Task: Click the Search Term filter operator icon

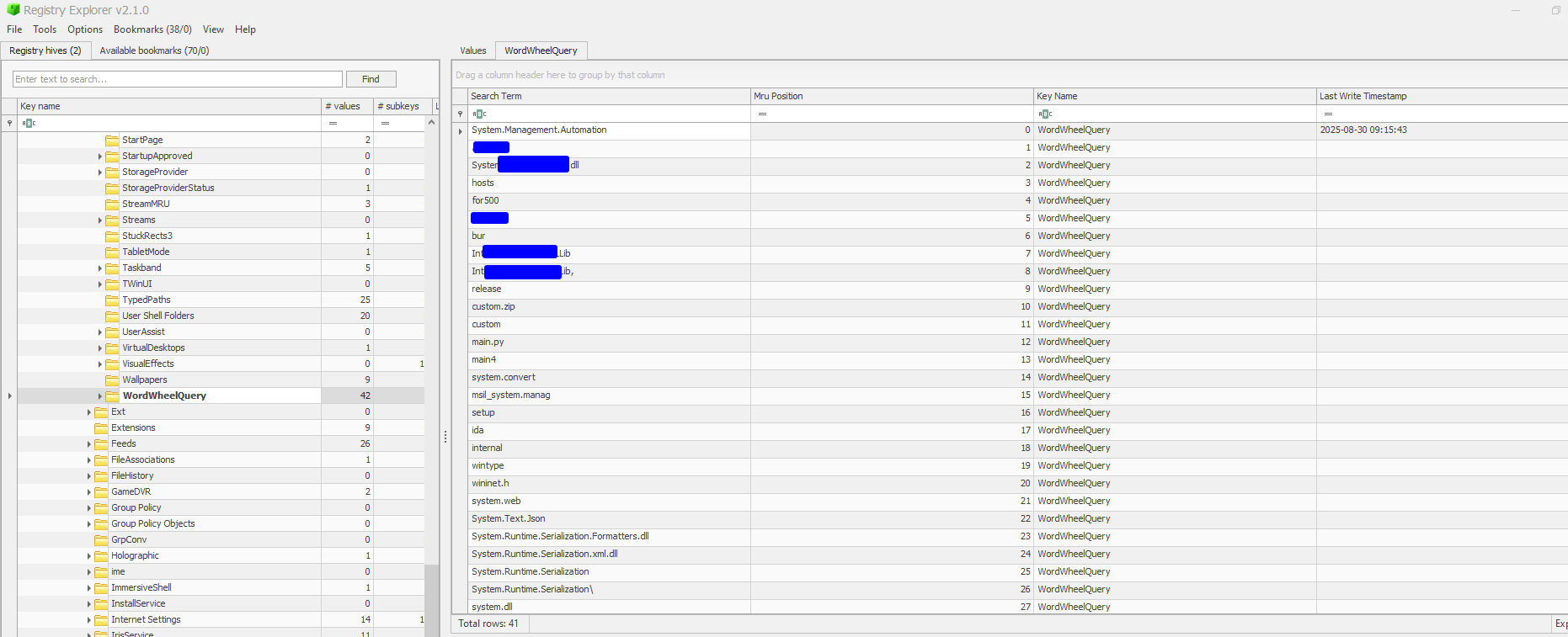Action: click(x=479, y=114)
